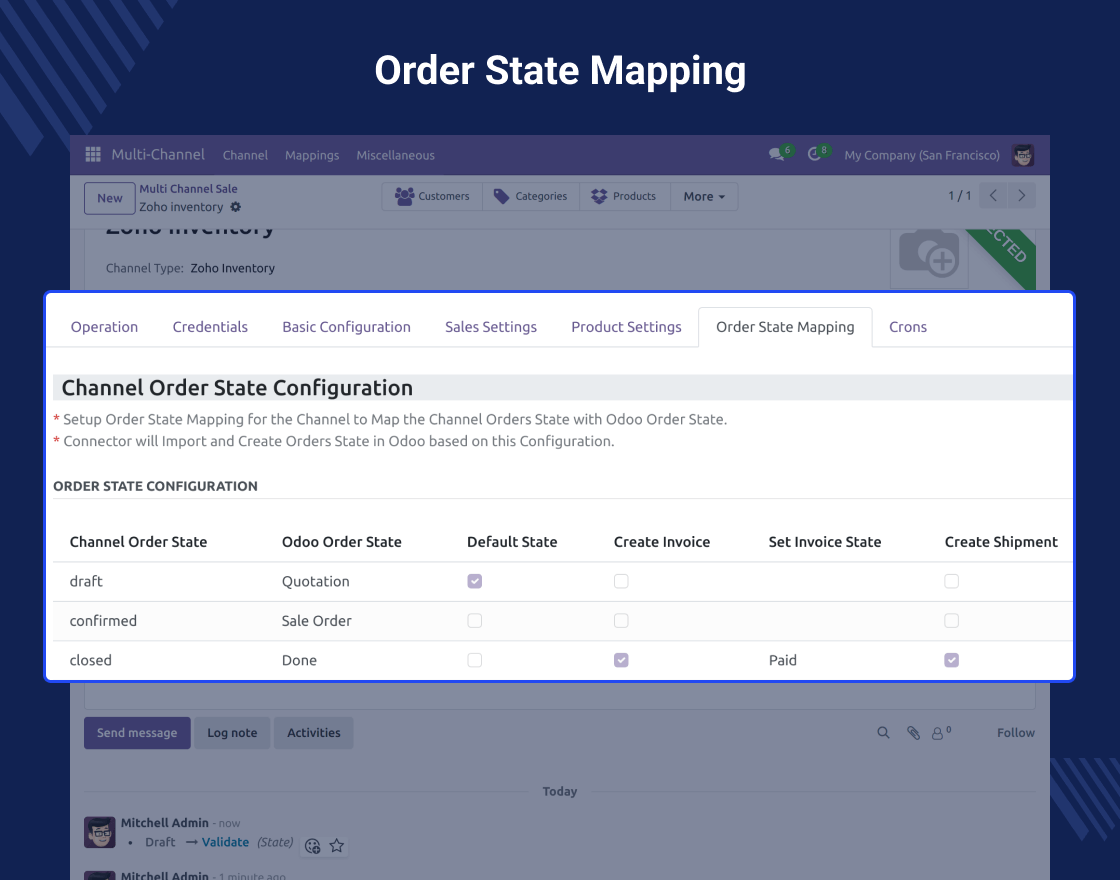The height and width of the screenshot is (880, 1120).
Task: Toggle Default State for confirmed row
Action: tap(474, 621)
